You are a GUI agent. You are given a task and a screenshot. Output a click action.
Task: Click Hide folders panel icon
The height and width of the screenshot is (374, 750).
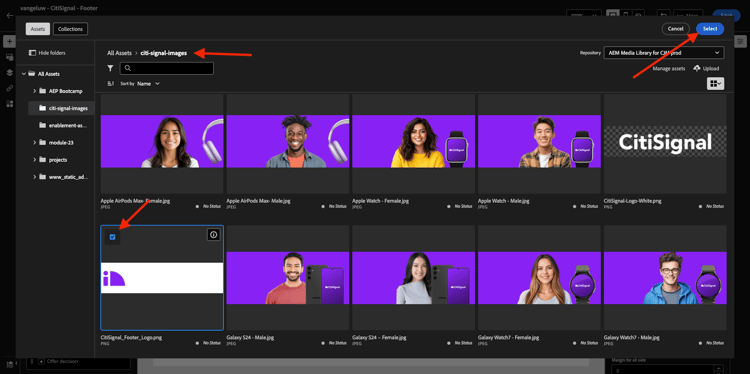(33, 53)
